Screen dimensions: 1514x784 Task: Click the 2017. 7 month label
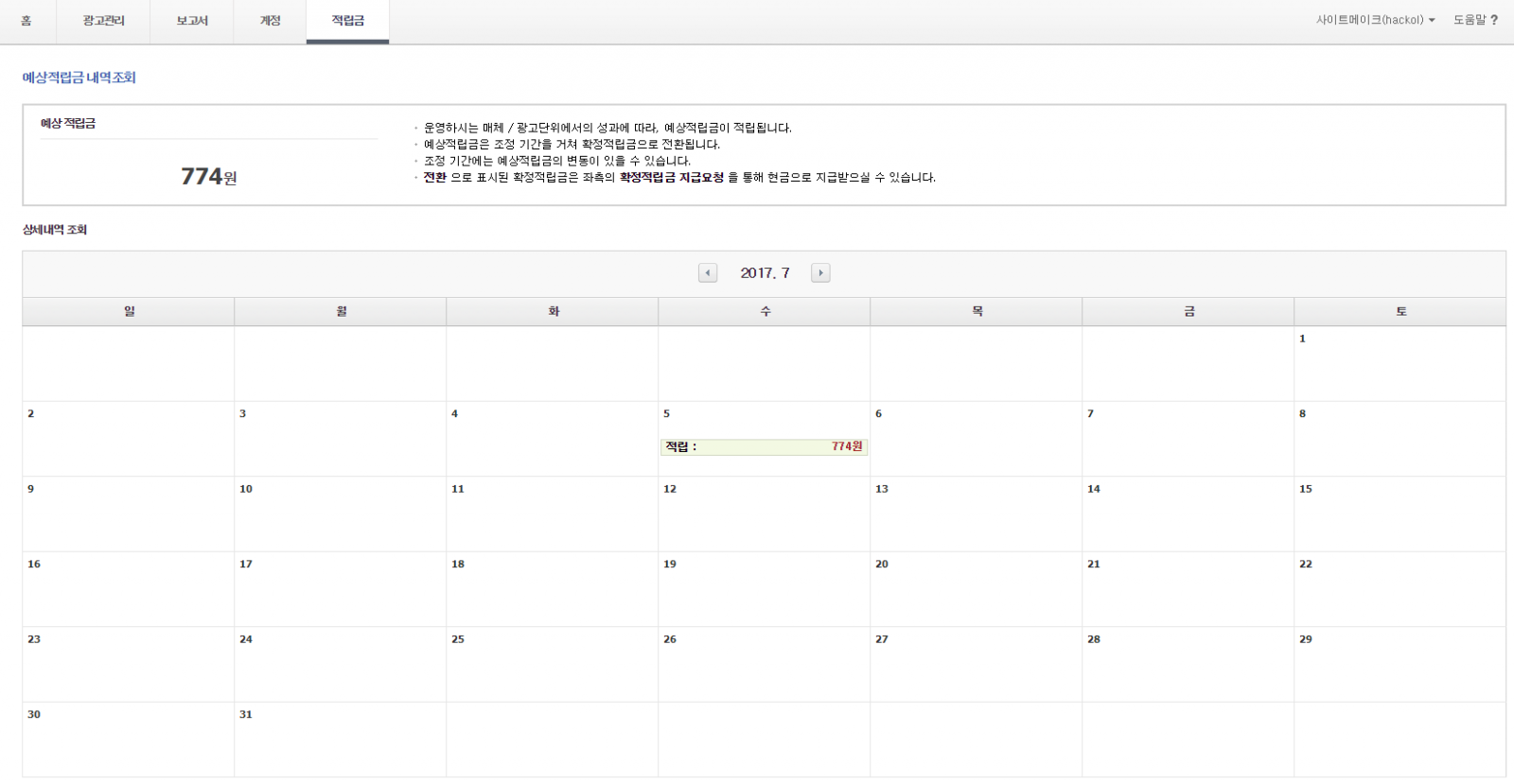(765, 273)
